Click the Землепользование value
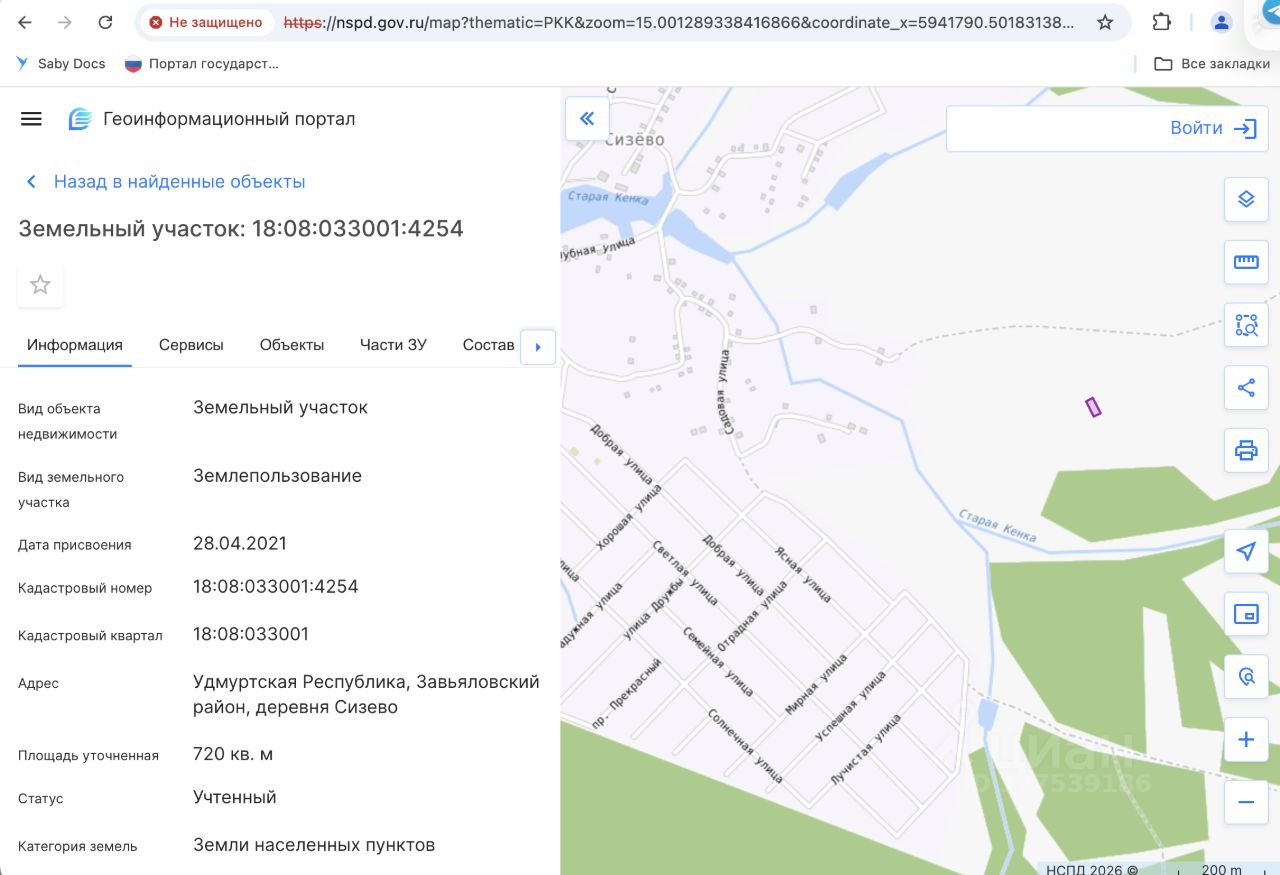Image resolution: width=1280 pixels, height=875 pixels. [x=277, y=476]
